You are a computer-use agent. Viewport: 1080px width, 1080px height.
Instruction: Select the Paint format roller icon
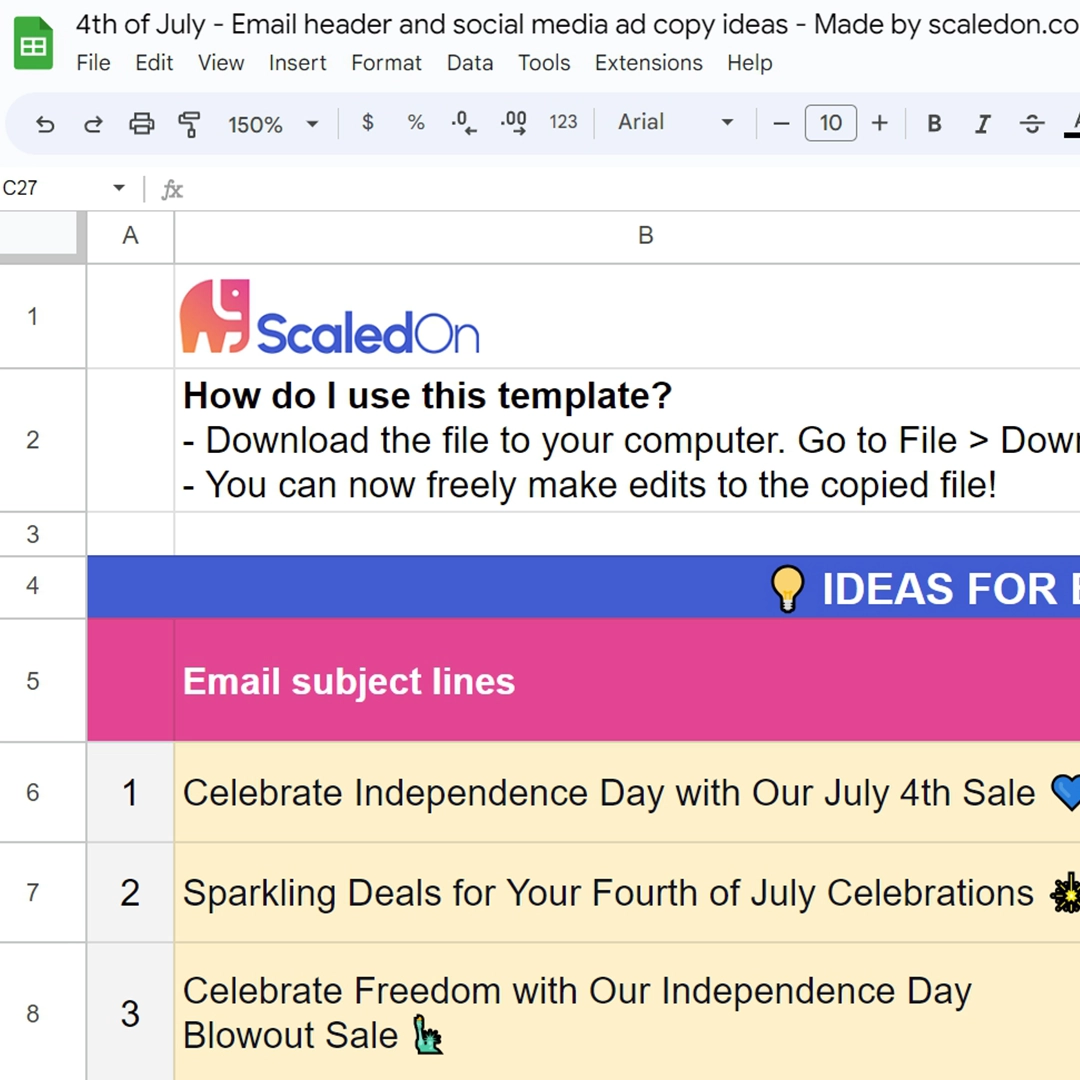click(189, 125)
